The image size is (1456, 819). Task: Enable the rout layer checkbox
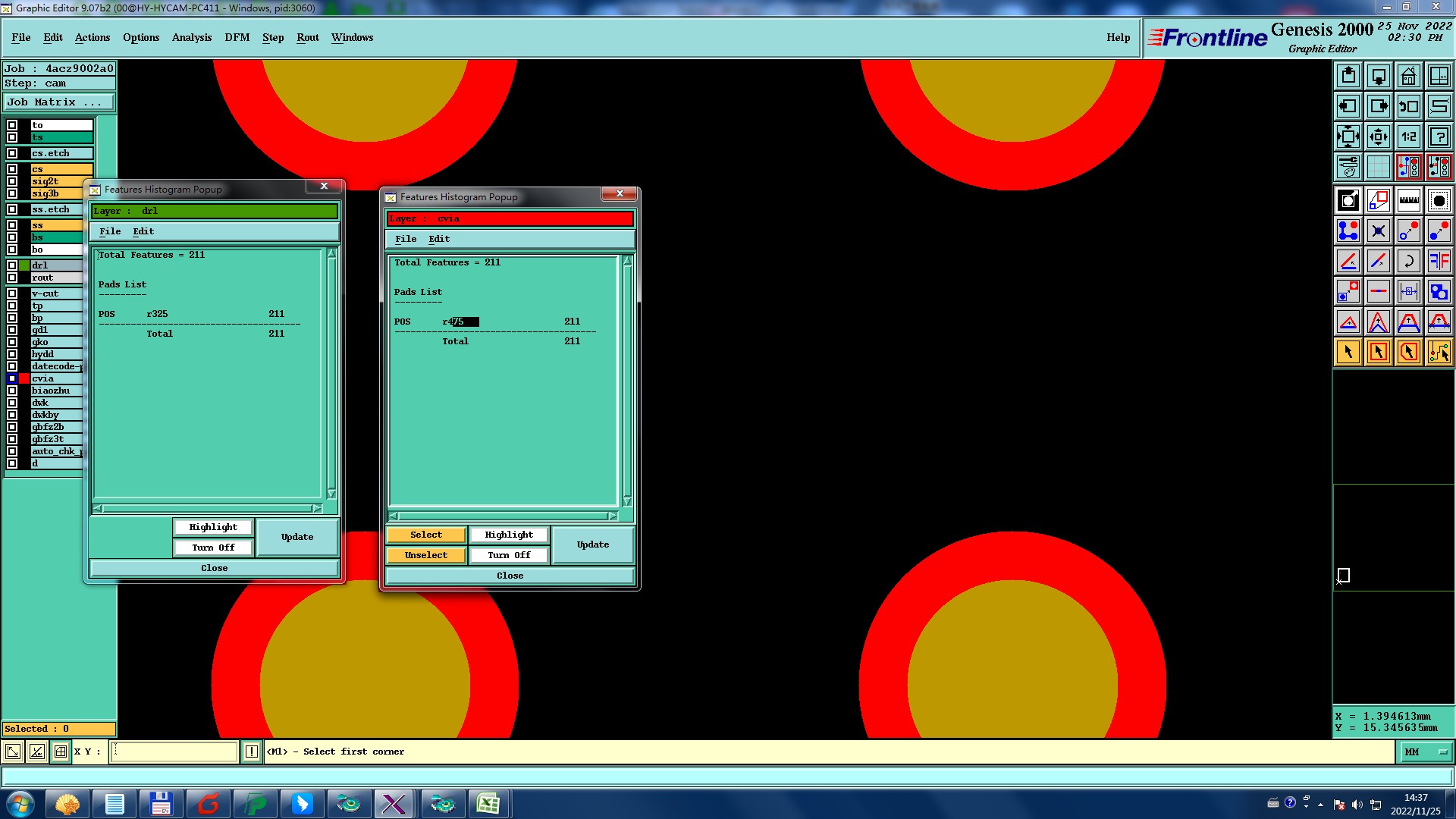pos(12,278)
